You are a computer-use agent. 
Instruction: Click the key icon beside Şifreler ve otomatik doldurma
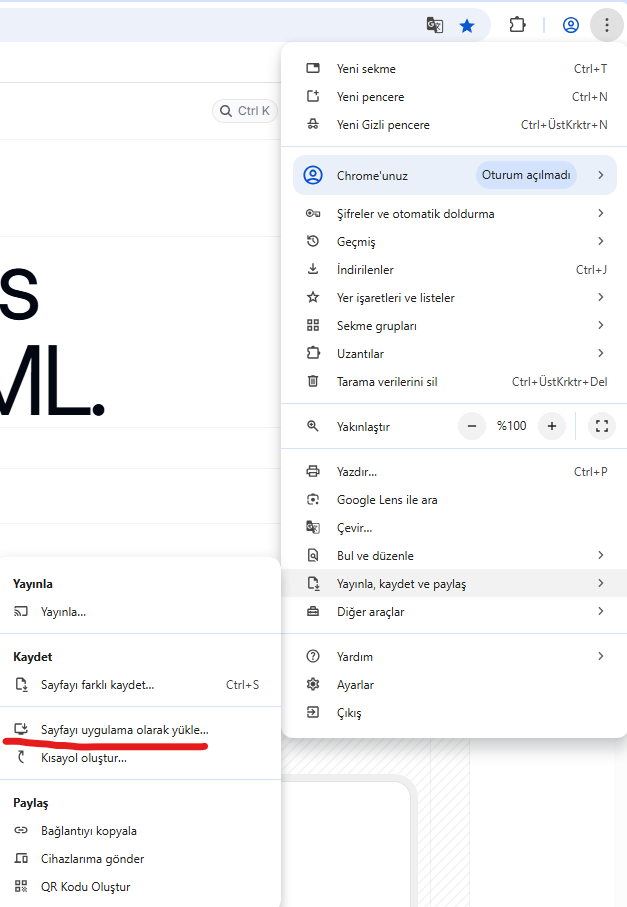(313, 213)
